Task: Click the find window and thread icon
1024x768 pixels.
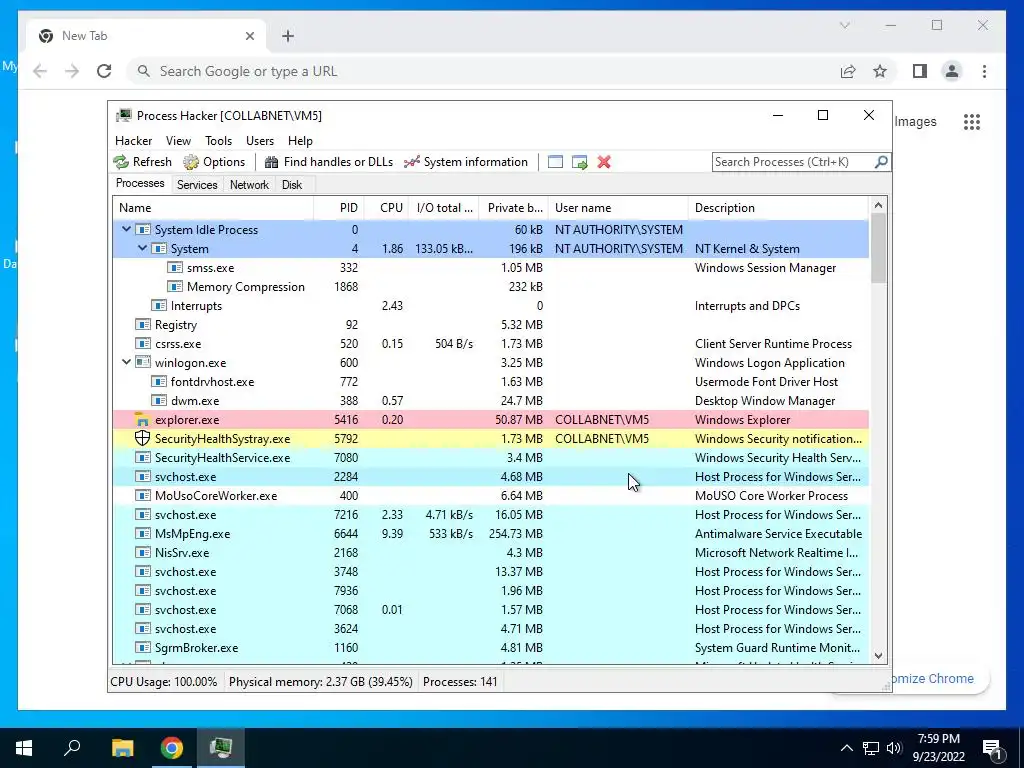Action: tap(579, 162)
